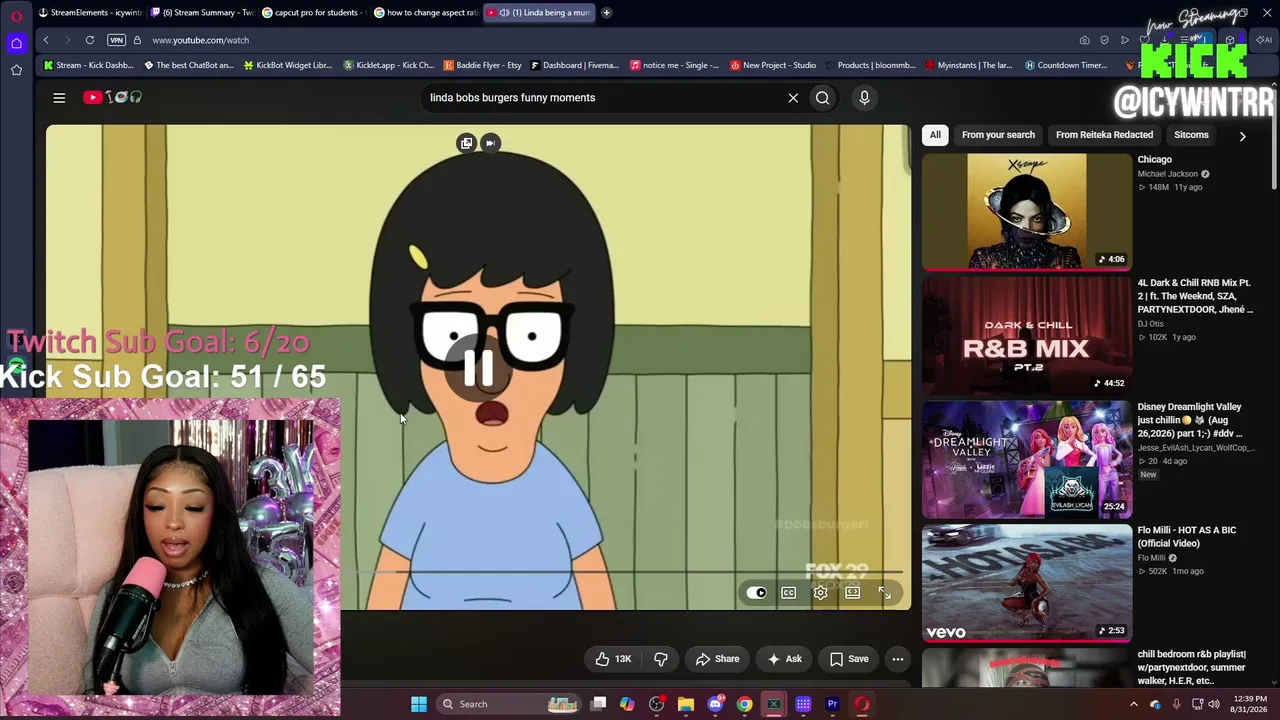Play the Disney Dreamlight Valley video thumbnail
Image resolution: width=1280 pixels, height=720 pixels.
tap(1027, 459)
